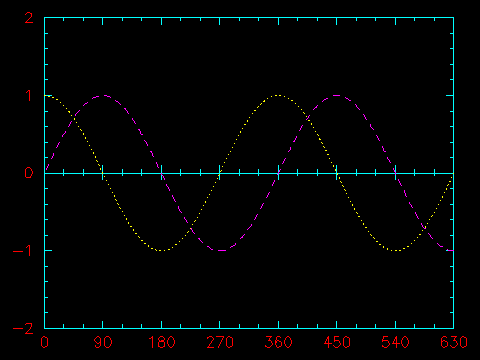Click the x-axis label 180
Viewport: 480px width, 360px height.
(x=162, y=342)
